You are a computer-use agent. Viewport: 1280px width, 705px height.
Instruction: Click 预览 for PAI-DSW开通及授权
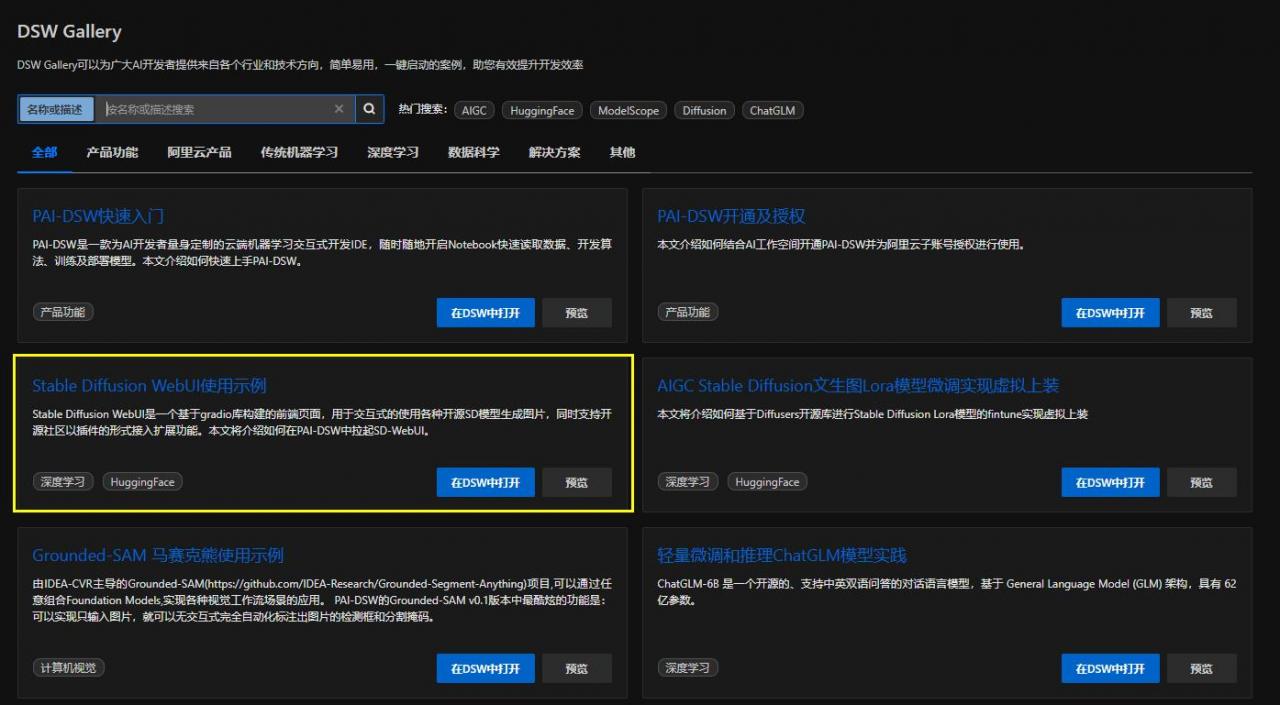1202,313
